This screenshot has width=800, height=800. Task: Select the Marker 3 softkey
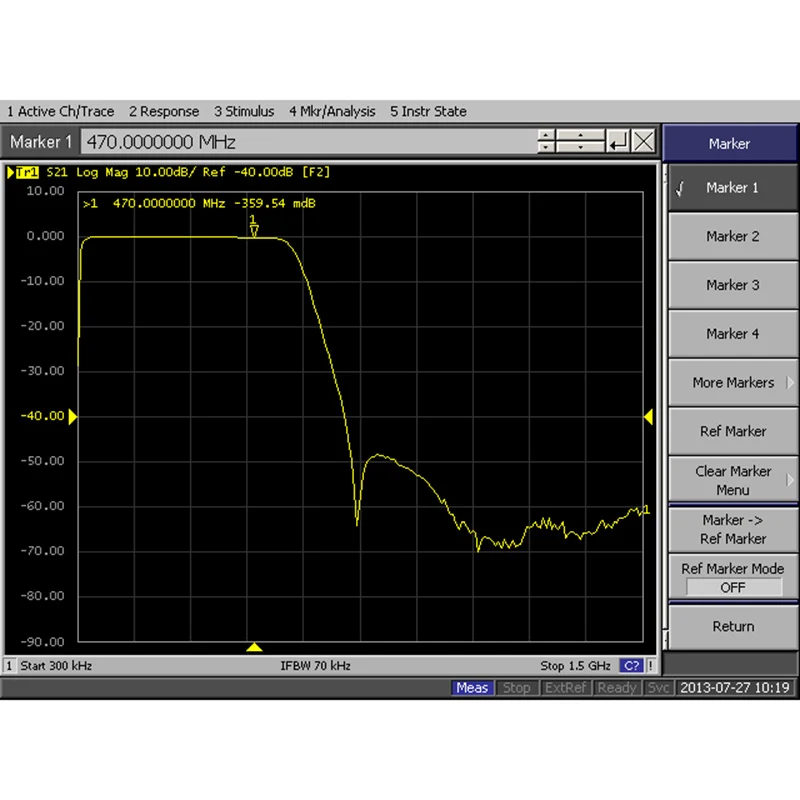733,285
